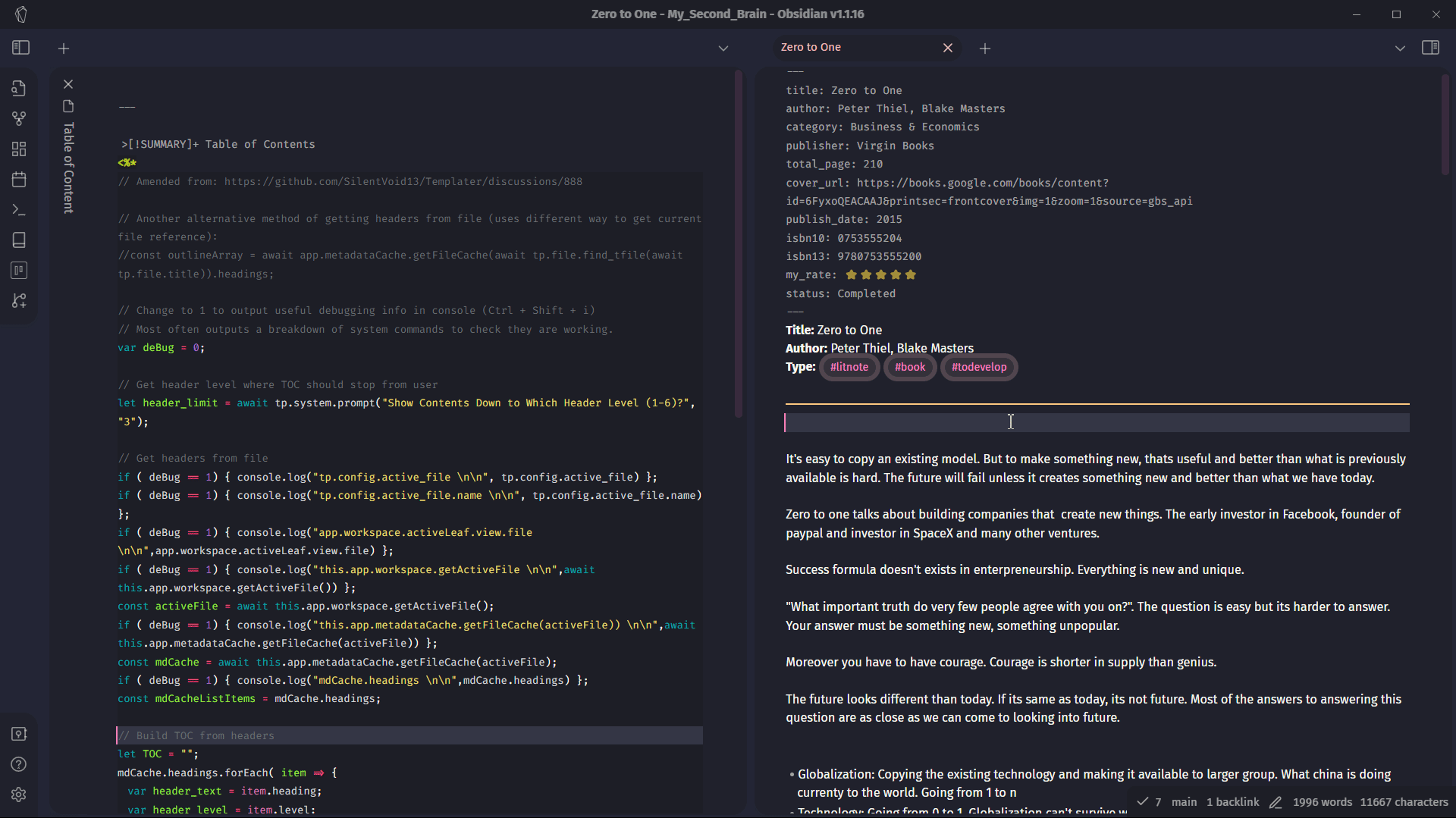This screenshot has width=1456, height=818.
Task: Click the Globalization bullet point text
Action: tap(1094, 783)
